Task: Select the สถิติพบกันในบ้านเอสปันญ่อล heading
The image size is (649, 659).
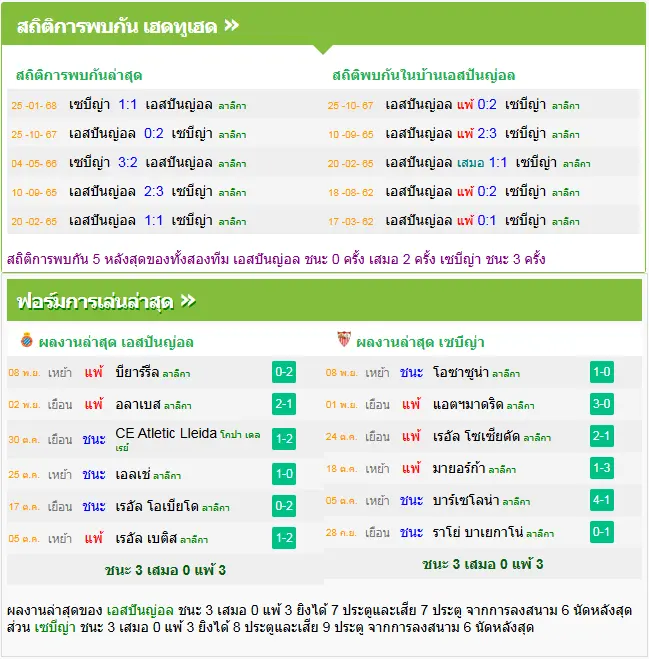Action: pos(424,75)
